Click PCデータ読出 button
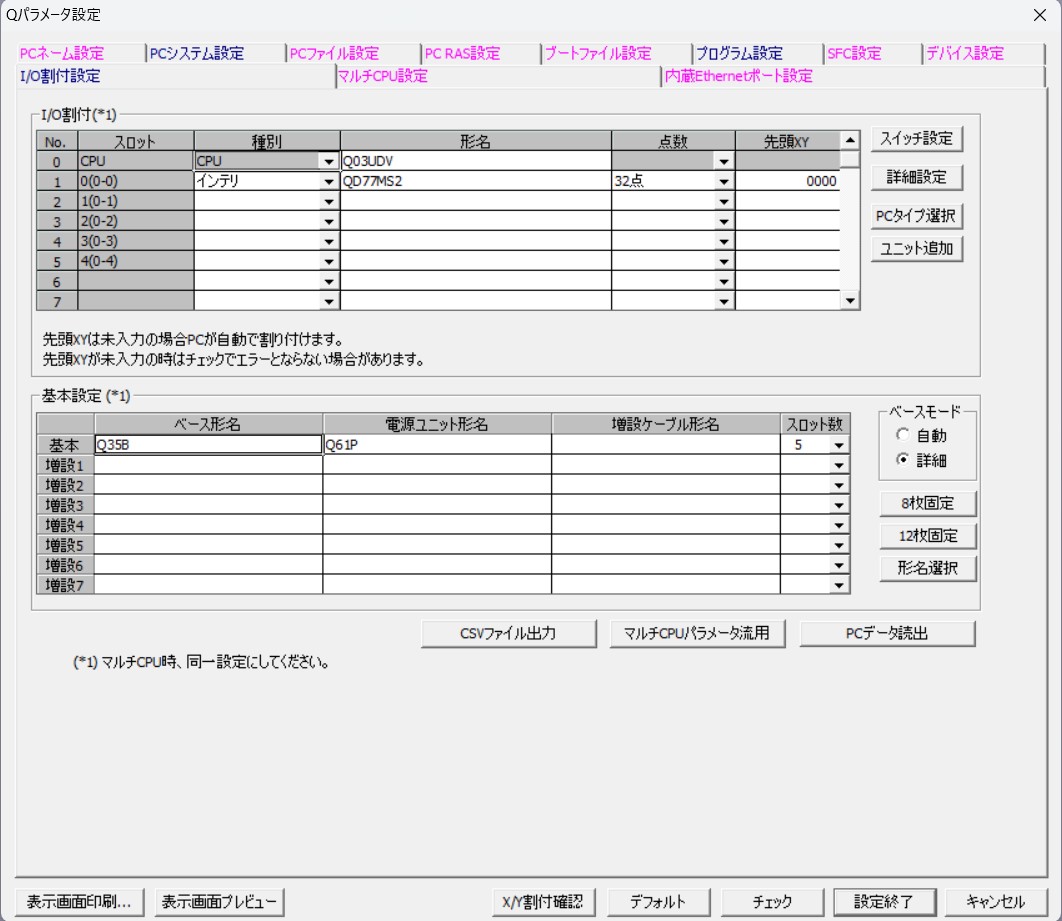This screenshot has height=921, width=1062. click(887, 633)
